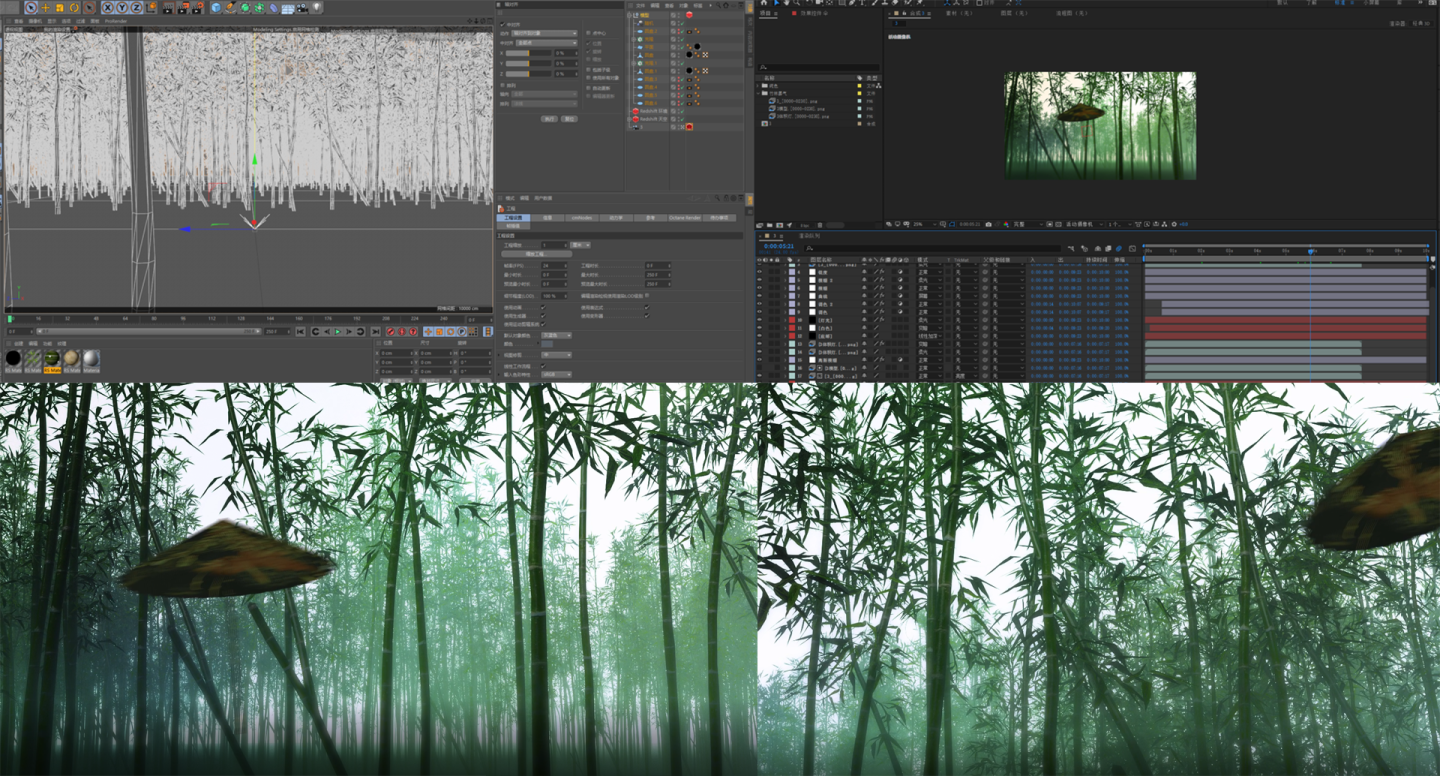Click the snapshot camera icon in AE preview panel

988,224
